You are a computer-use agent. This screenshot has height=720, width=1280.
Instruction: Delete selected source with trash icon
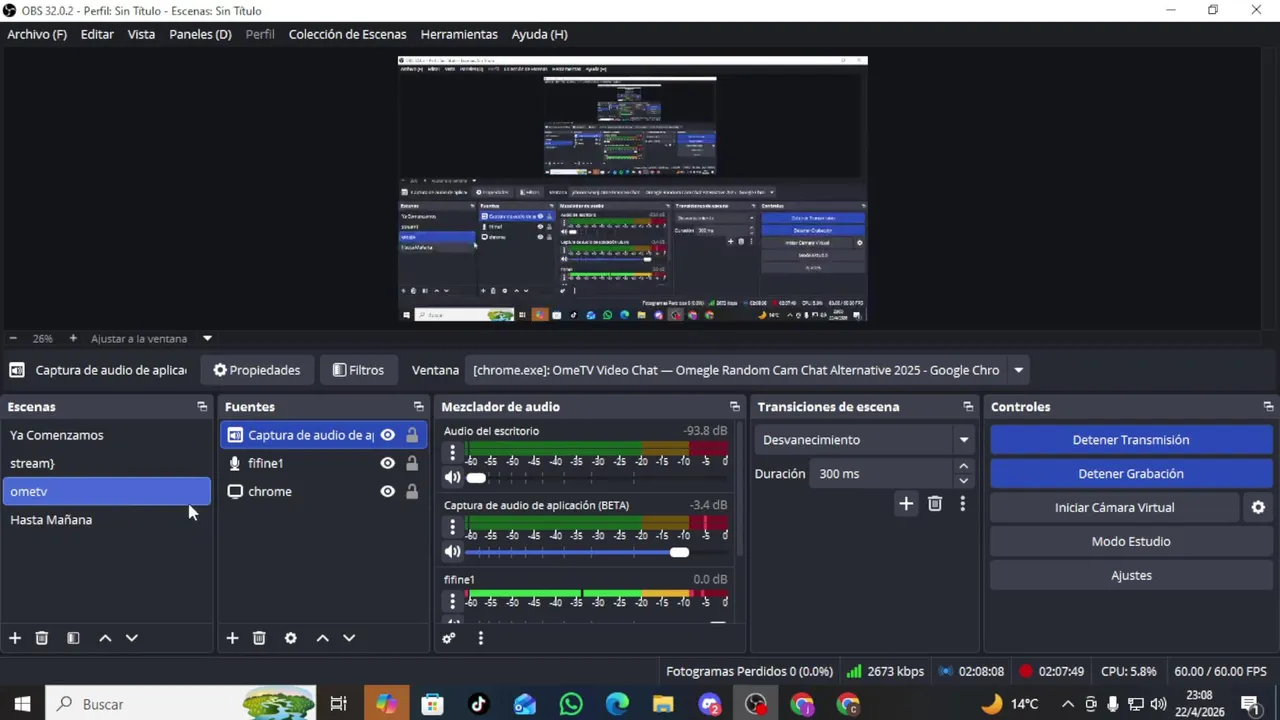click(259, 638)
